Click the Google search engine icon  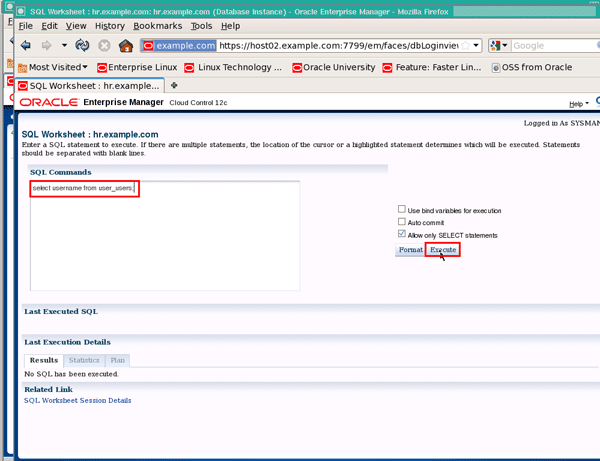coord(495,46)
